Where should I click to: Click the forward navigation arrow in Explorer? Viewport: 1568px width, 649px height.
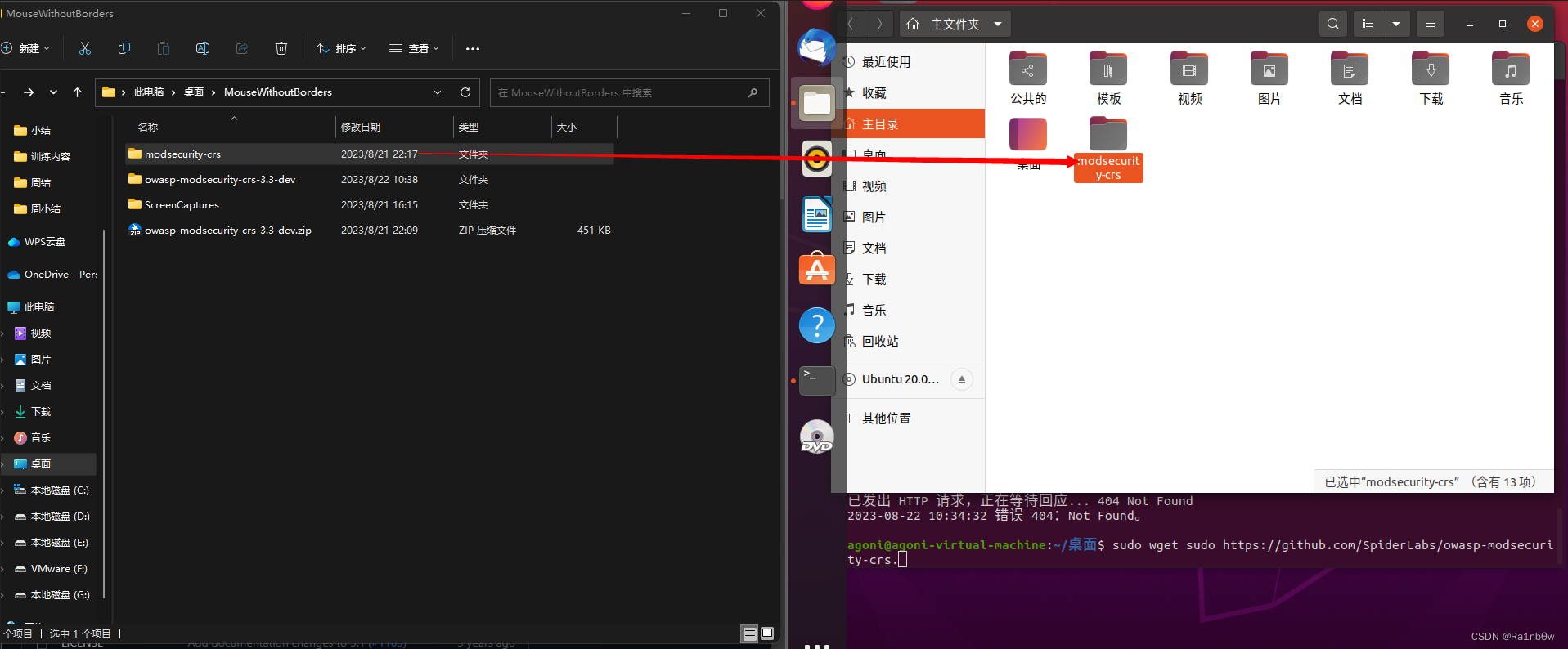(x=29, y=92)
